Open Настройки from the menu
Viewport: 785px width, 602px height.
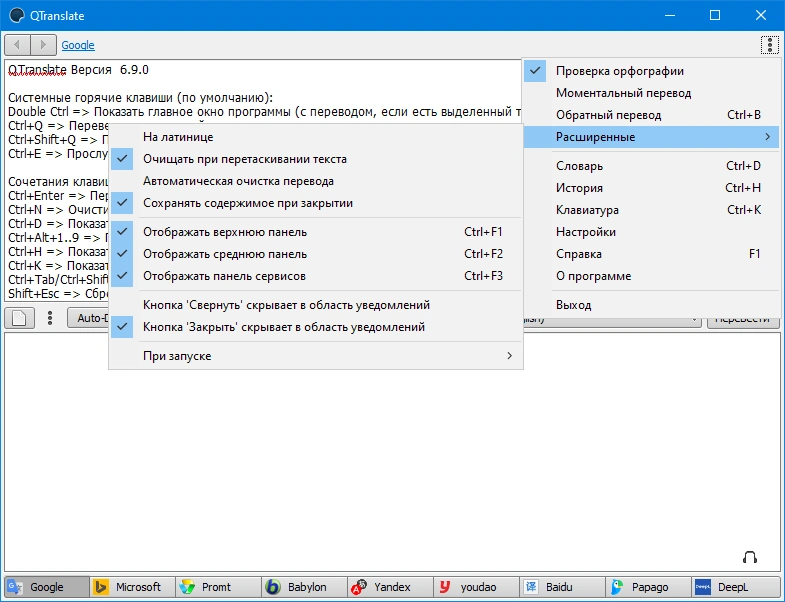click(651, 232)
